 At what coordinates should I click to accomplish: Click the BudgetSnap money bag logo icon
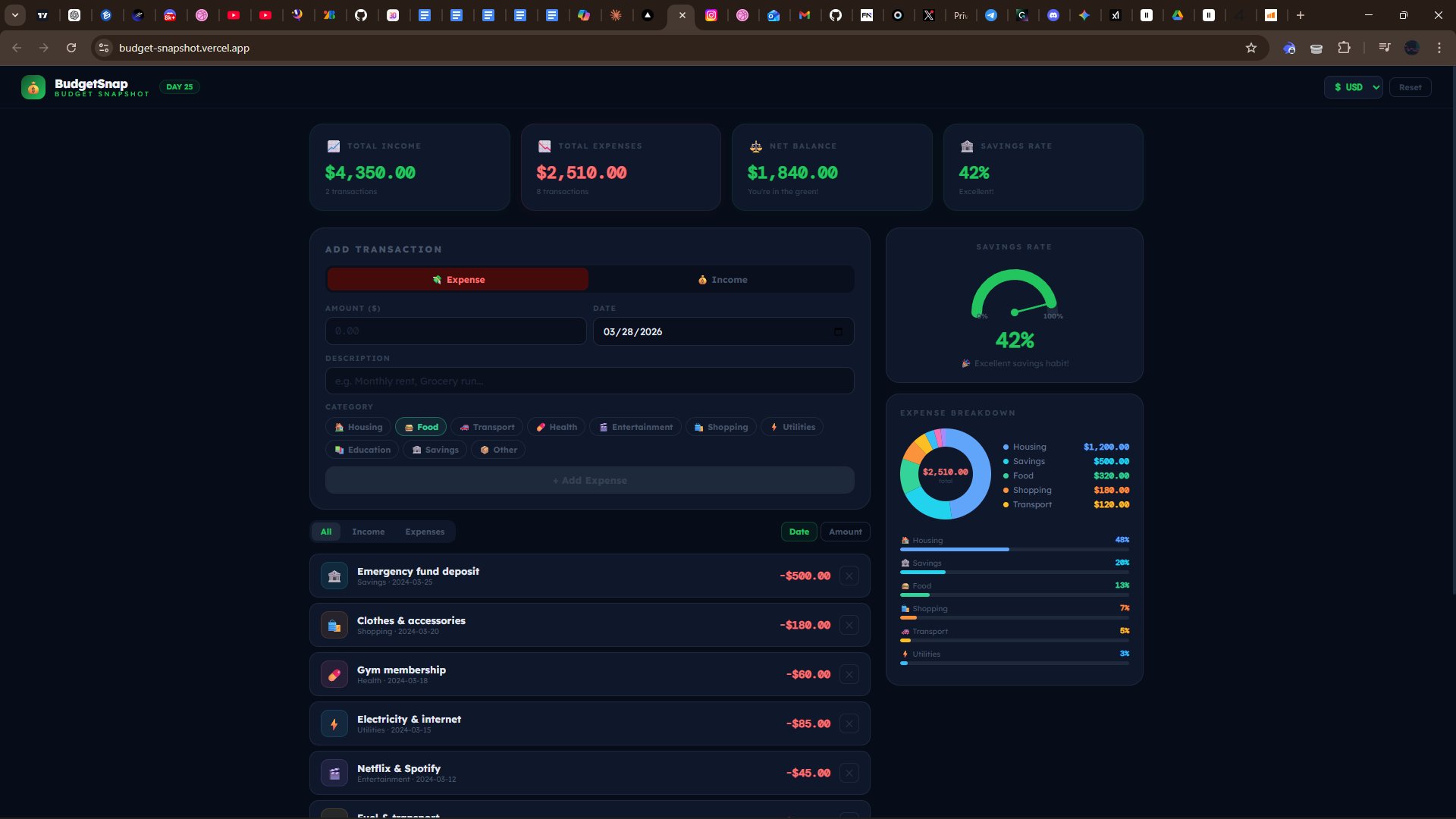coord(33,87)
